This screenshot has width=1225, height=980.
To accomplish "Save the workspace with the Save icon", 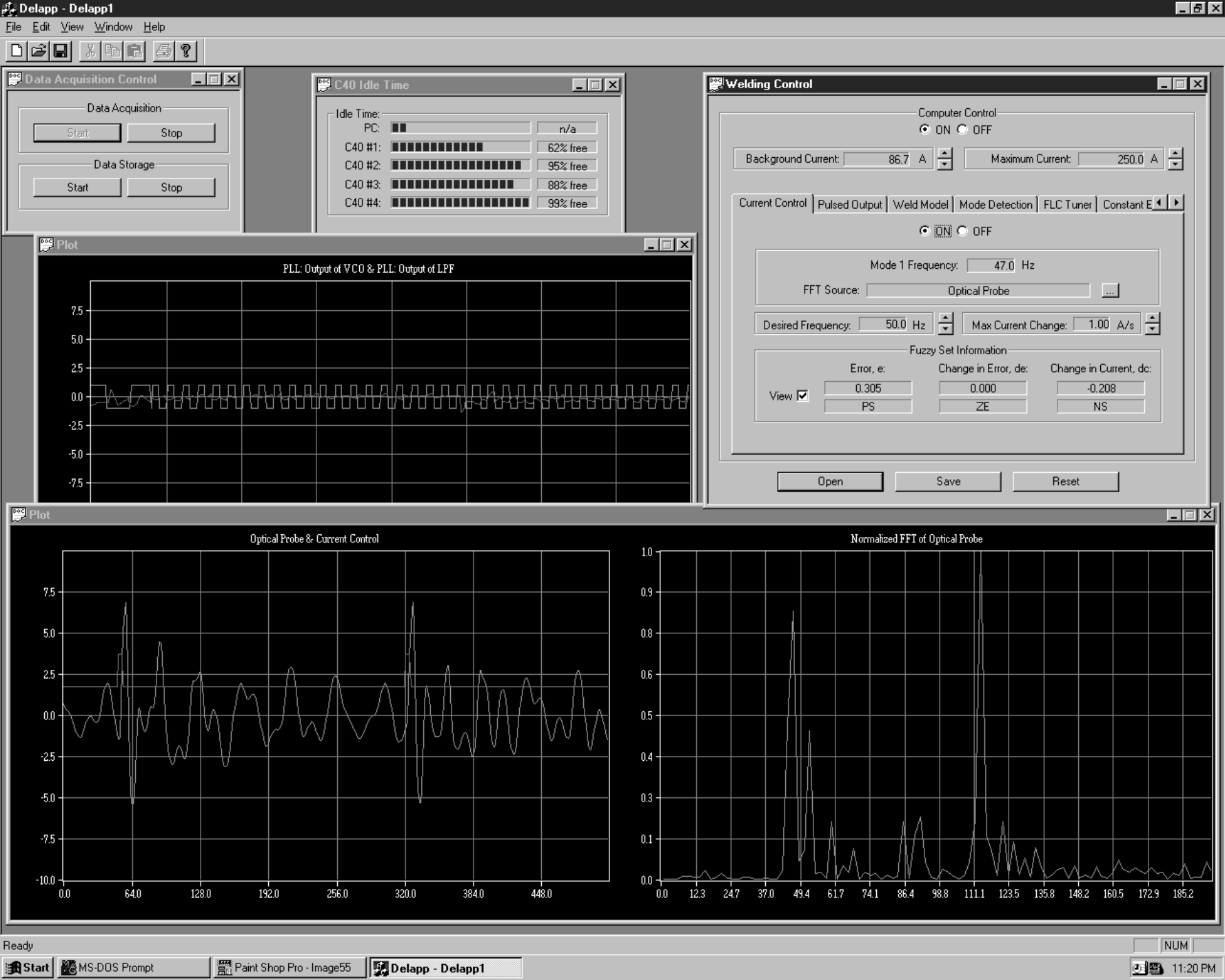I will (61, 50).
